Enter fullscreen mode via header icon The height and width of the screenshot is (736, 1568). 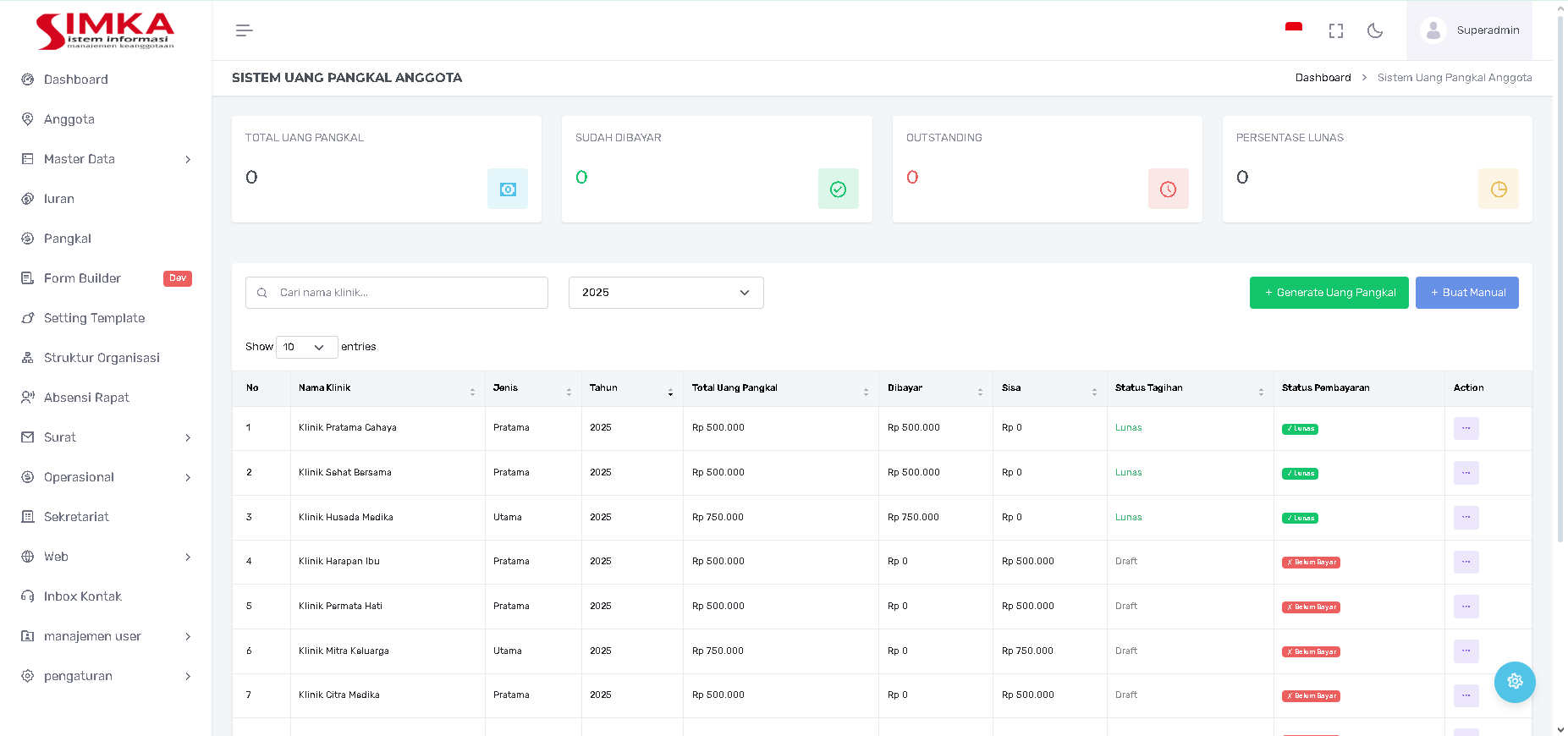(1335, 30)
